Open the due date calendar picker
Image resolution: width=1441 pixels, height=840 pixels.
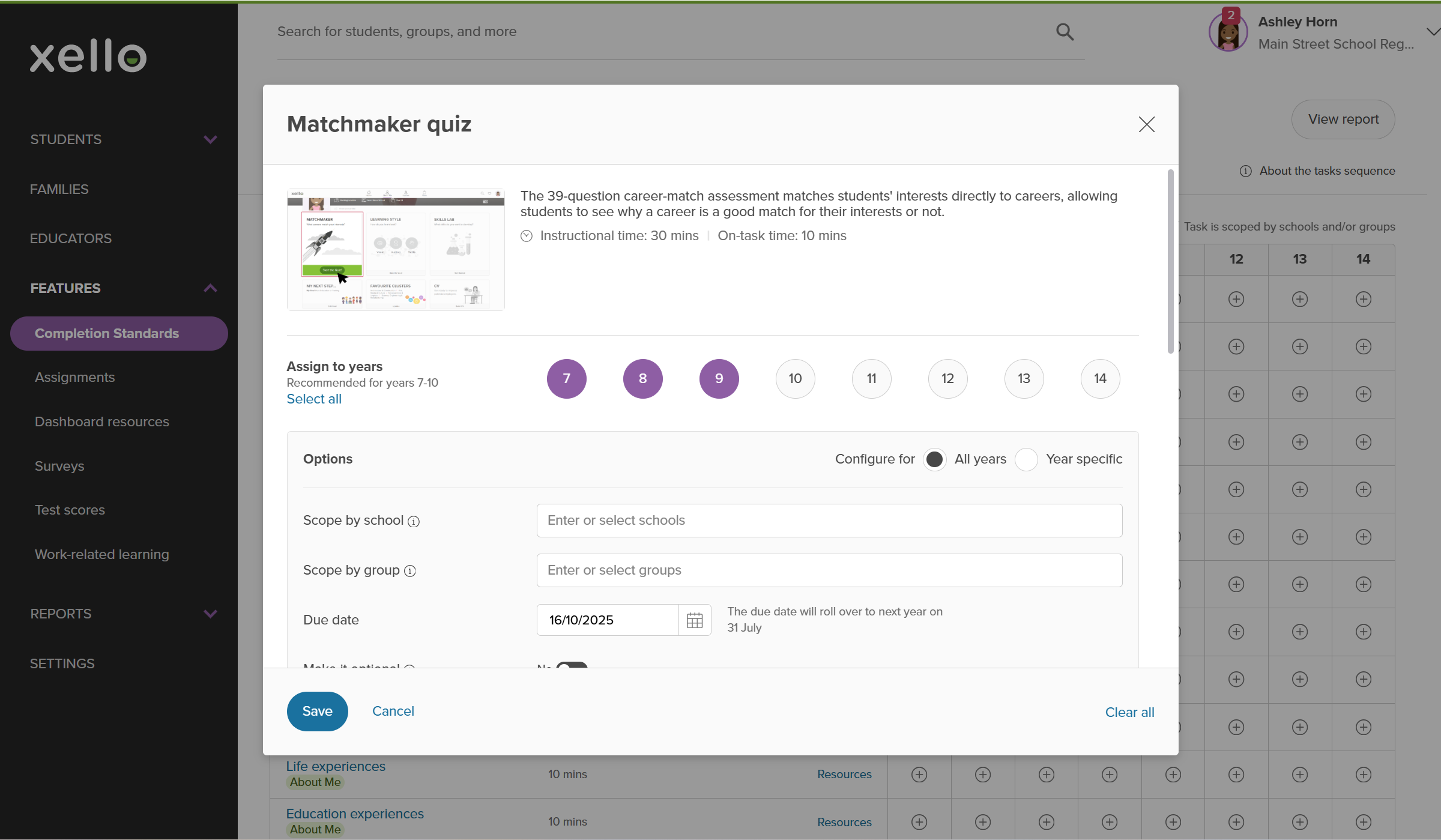694,620
